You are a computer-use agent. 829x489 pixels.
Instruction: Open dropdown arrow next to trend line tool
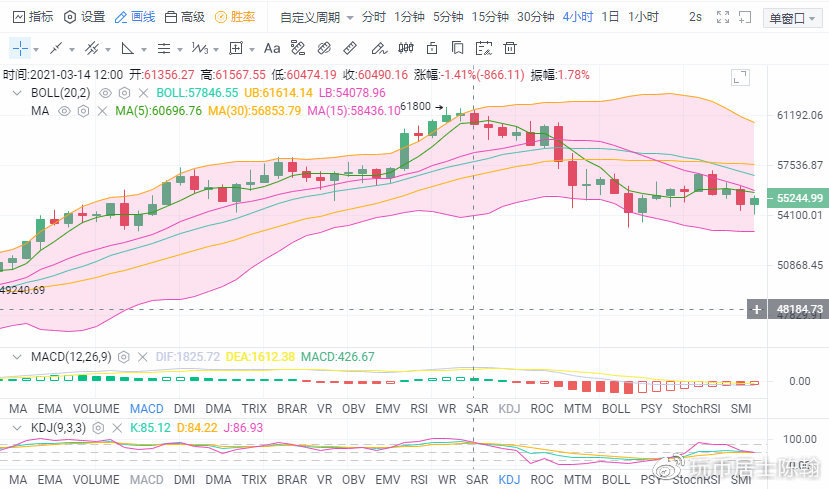pyautogui.click(x=72, y=50)
